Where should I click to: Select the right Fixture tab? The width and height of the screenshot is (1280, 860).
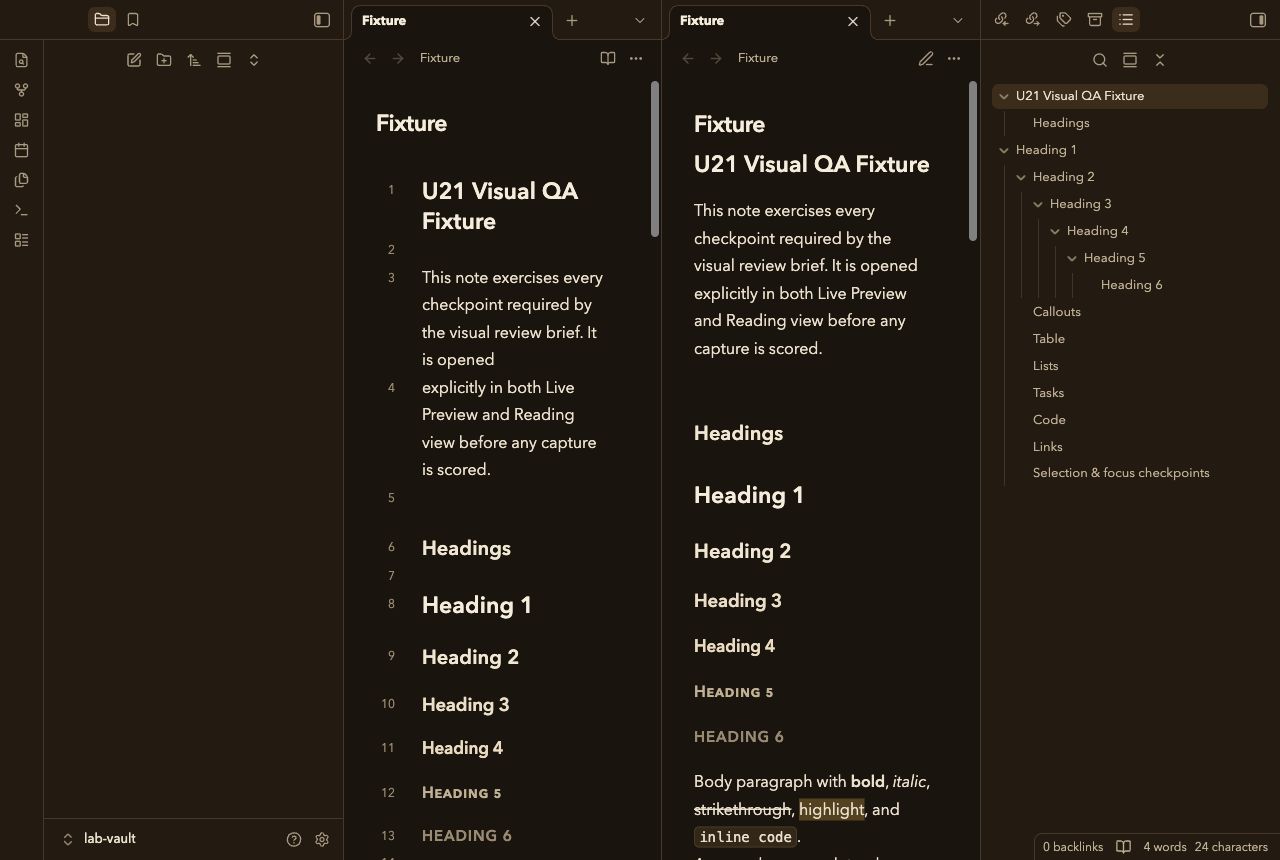768,21
